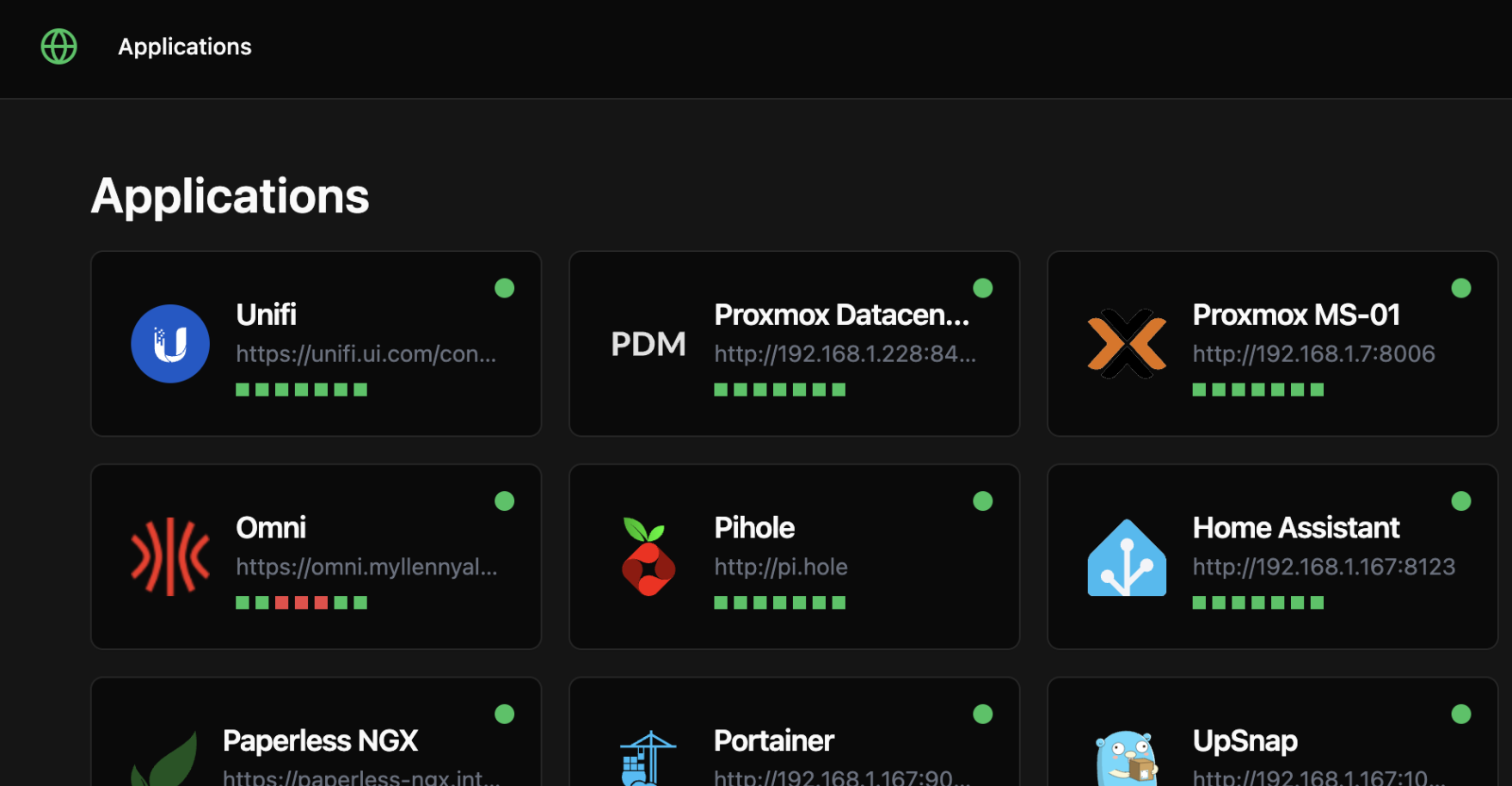
Task: Click the Portainer crane icon
Action: 648,758
